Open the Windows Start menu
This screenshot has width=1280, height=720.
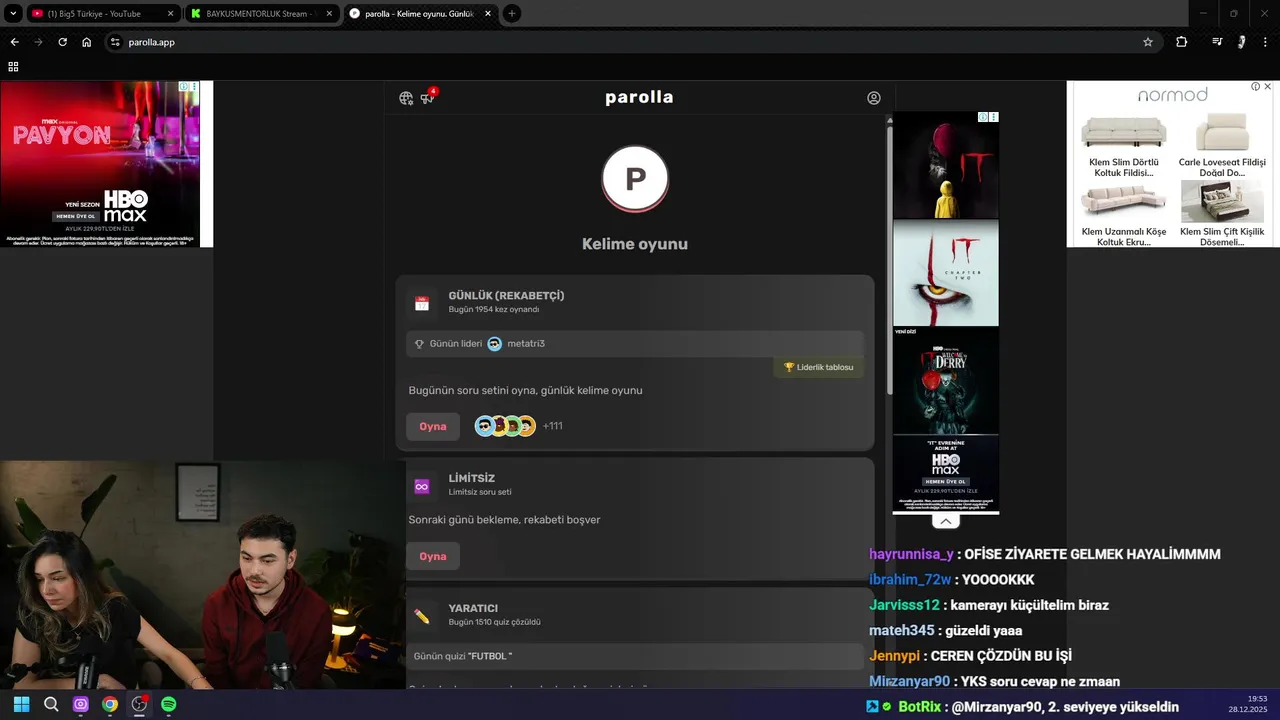point(21,704)
